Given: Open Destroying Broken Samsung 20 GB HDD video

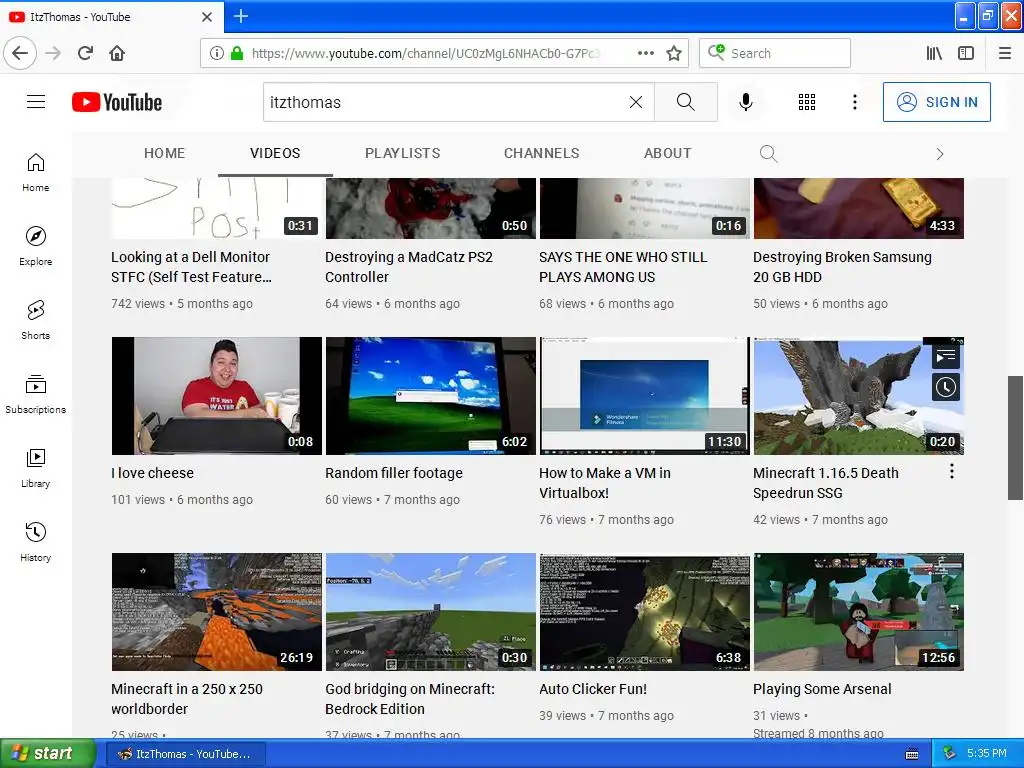Looking at the screenshot, I should pyautogui.click(x=842, y=266).
